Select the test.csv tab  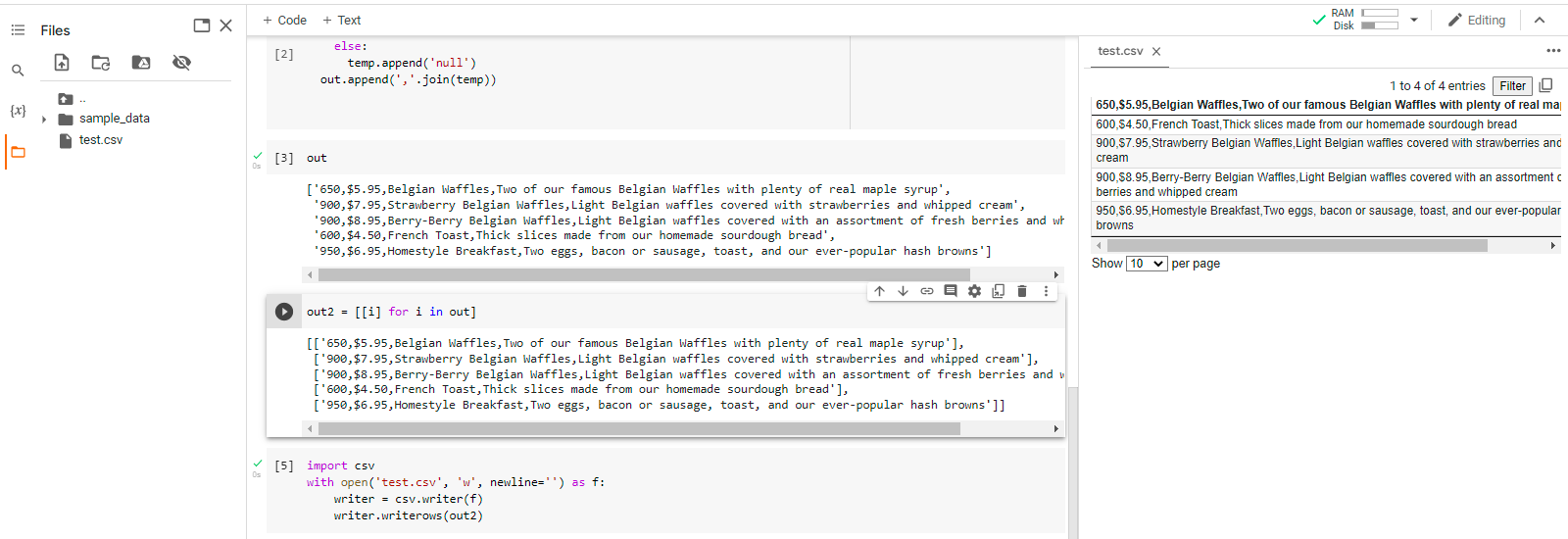point(1120,51)
